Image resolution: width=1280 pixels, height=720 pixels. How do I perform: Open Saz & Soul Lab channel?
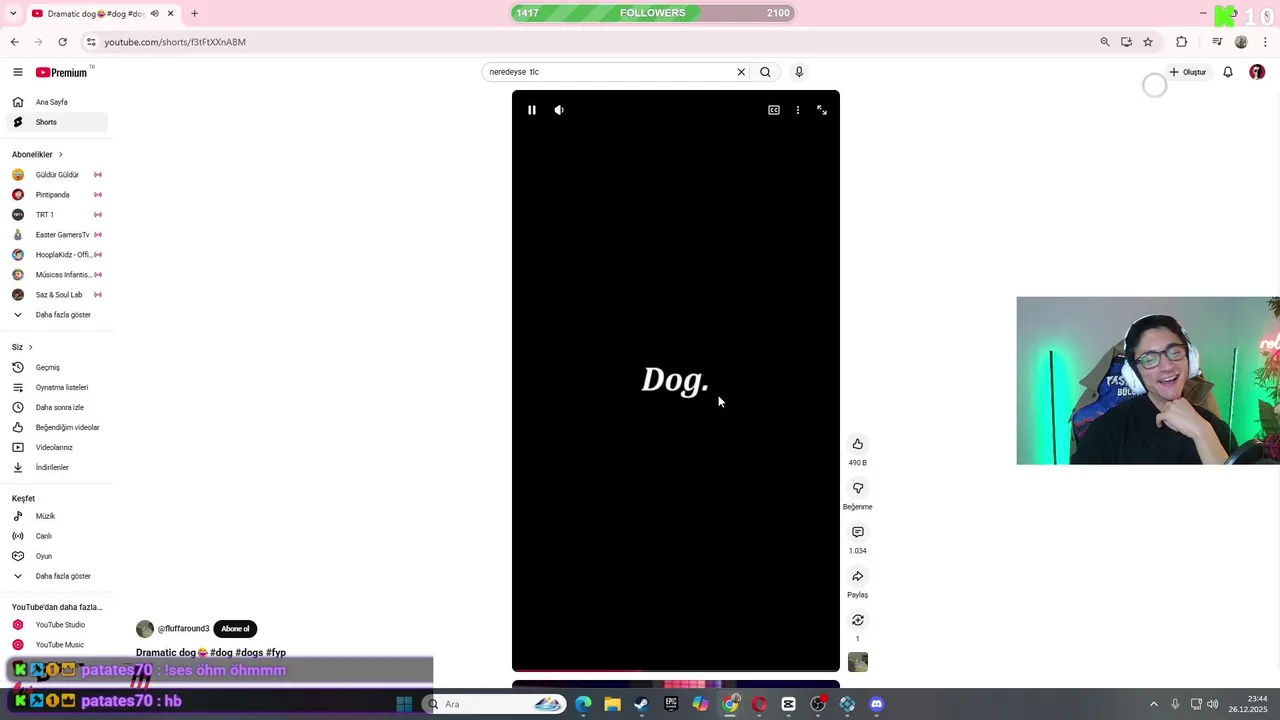pos(57,295)
